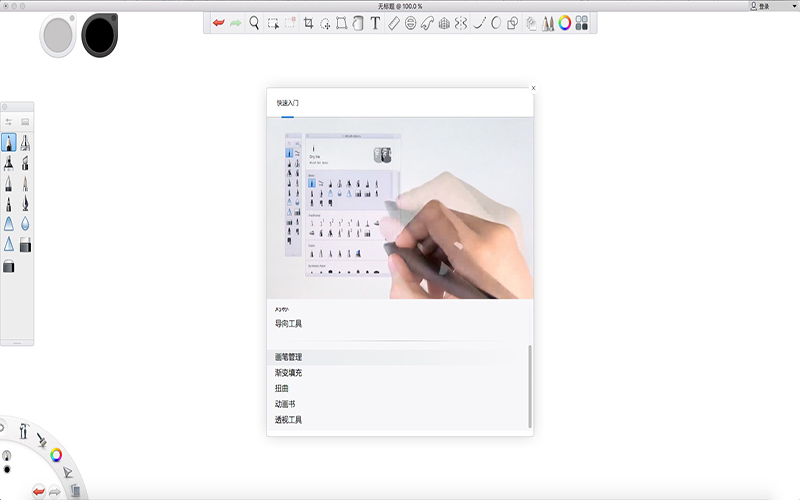Activate the Ruler guide

click(x=393, y=23)
